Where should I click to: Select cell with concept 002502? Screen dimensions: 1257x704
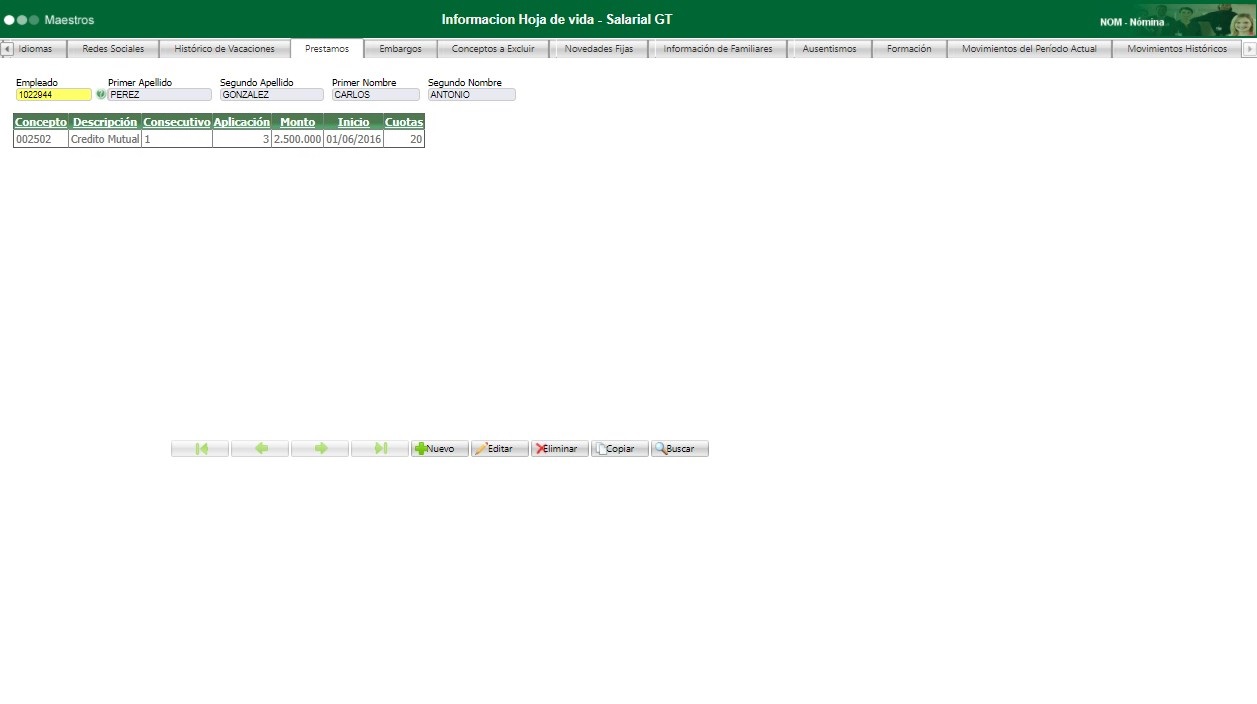pos(41,140)
